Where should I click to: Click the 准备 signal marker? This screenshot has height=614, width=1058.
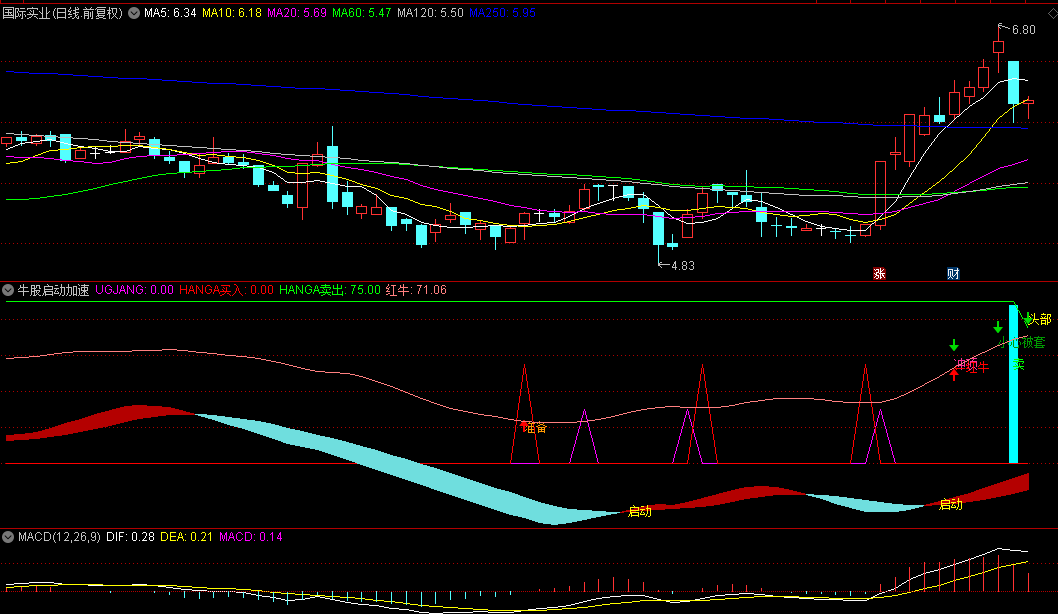534,427
